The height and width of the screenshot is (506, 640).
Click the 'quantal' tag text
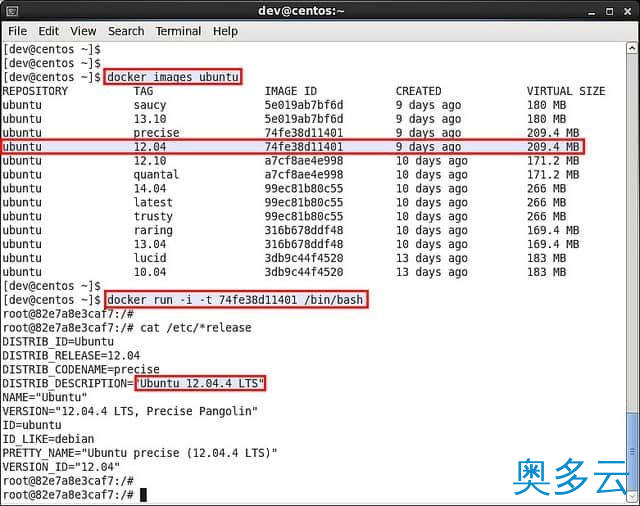coord(156,175)
